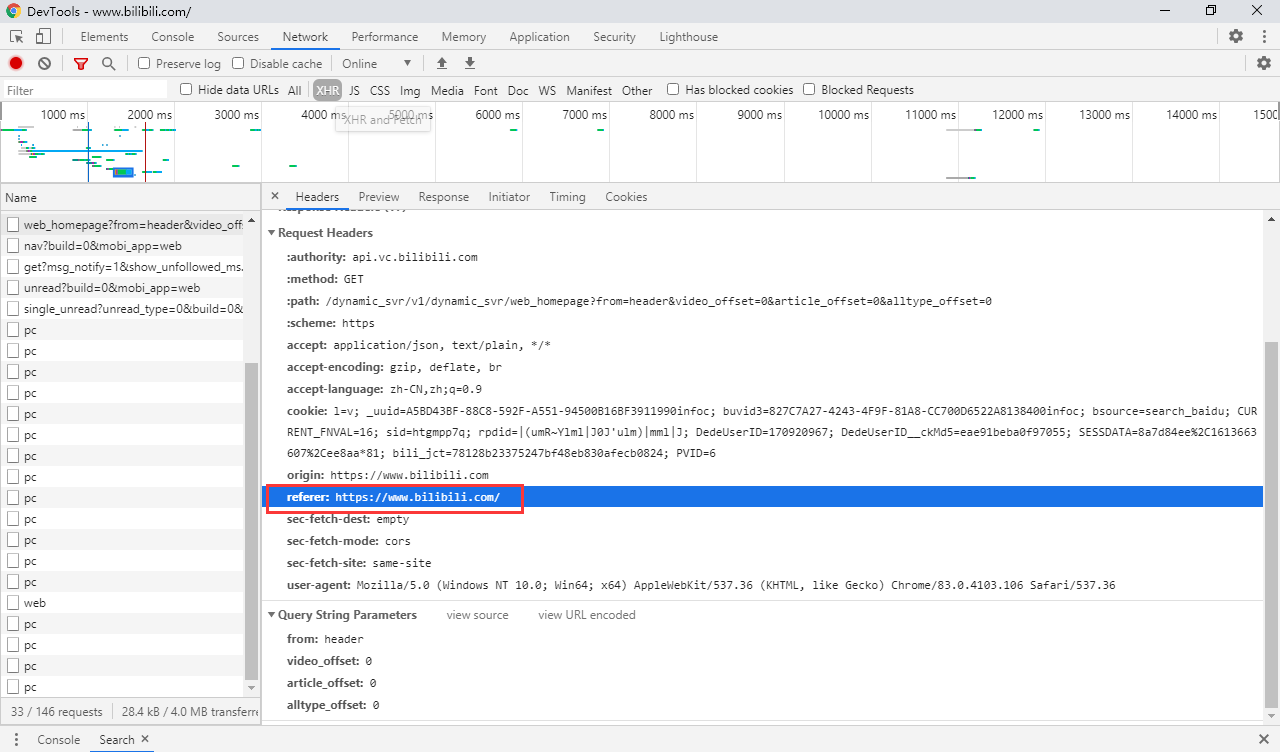Enable the Disable cache checkbox
1280x752 pixels.
coord(238,63)
